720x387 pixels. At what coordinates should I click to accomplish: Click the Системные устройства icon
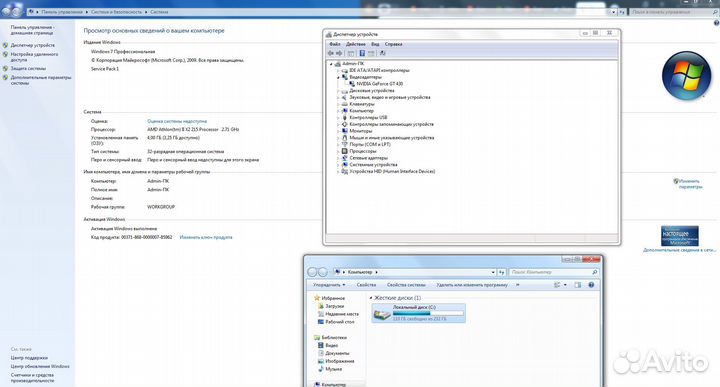click(344, 164)
